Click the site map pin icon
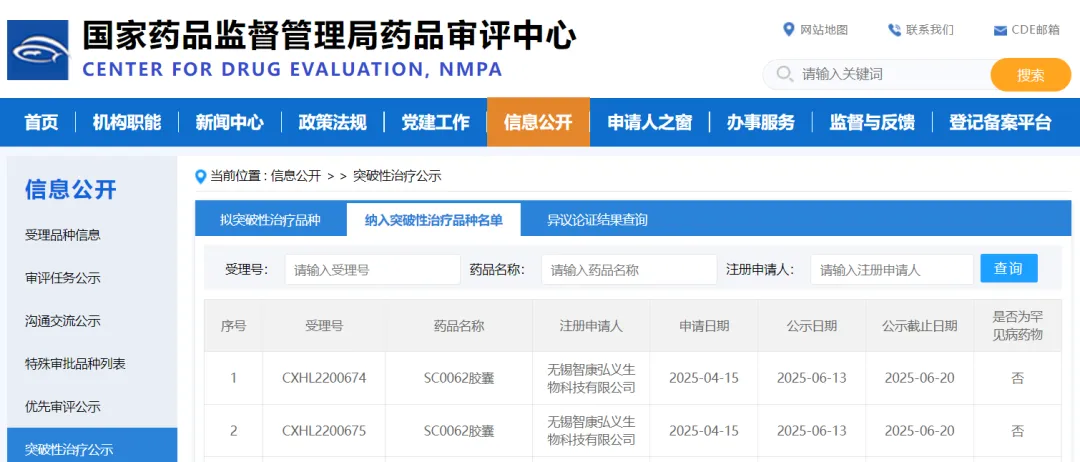Image resolution: width=1080 pixels, height=462 pixels. 789,30
